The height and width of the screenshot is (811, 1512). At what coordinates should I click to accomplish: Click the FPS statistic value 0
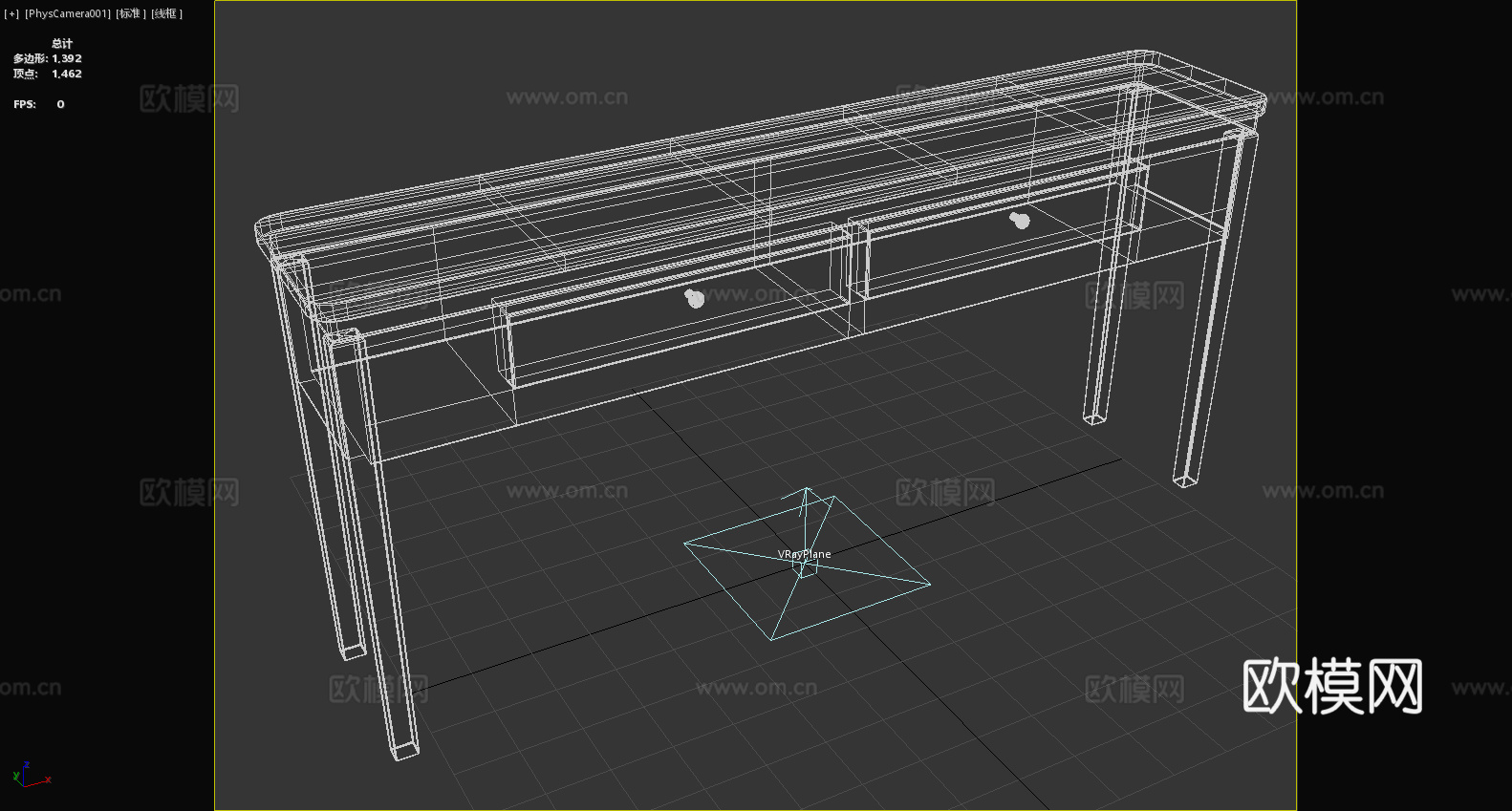click(x=60, y=104)
